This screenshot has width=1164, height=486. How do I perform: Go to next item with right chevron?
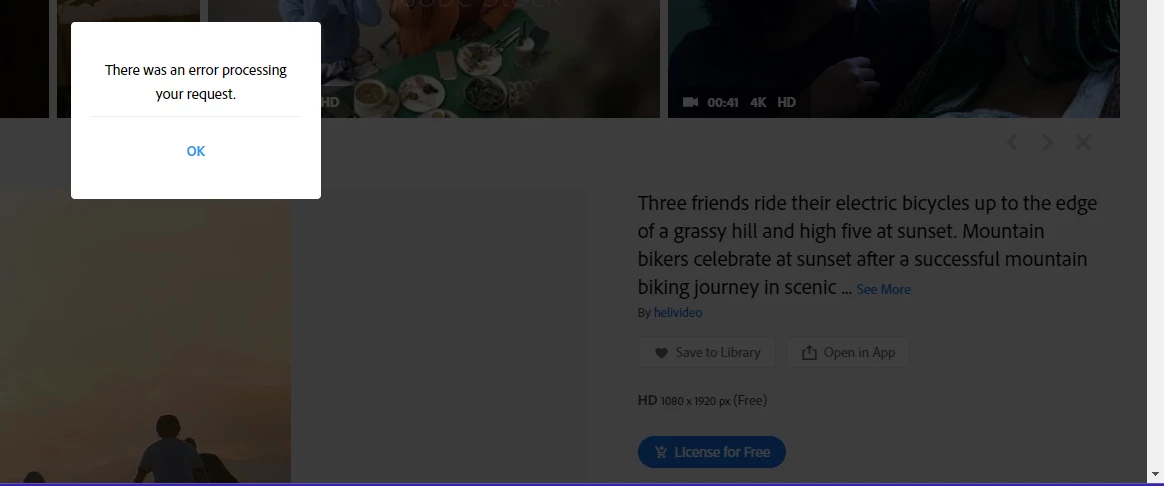(x=1047, y=142)
